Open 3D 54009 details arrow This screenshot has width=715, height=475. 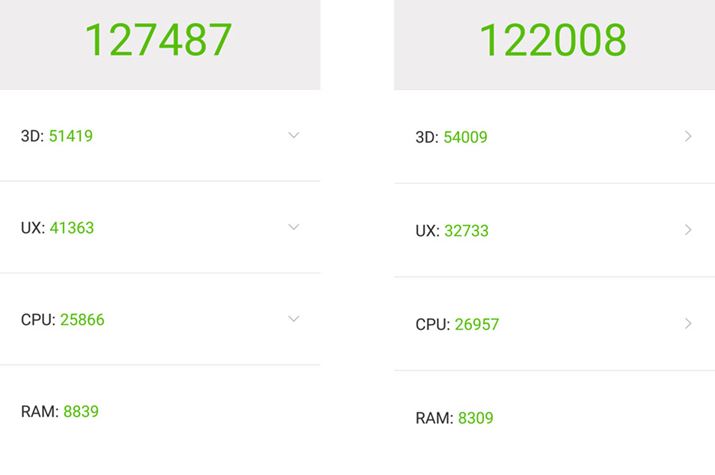688,137
